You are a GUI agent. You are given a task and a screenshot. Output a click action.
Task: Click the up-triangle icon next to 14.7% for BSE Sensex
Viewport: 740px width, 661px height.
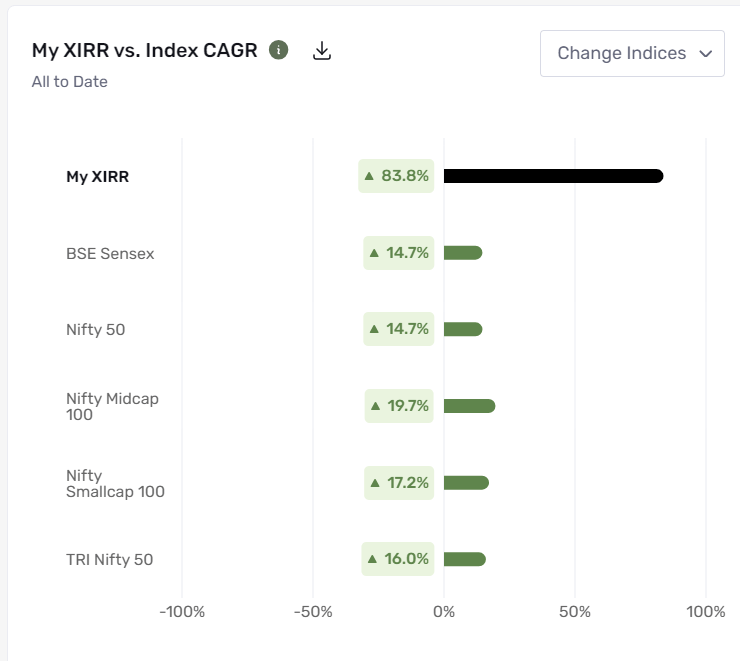[375, 253]
